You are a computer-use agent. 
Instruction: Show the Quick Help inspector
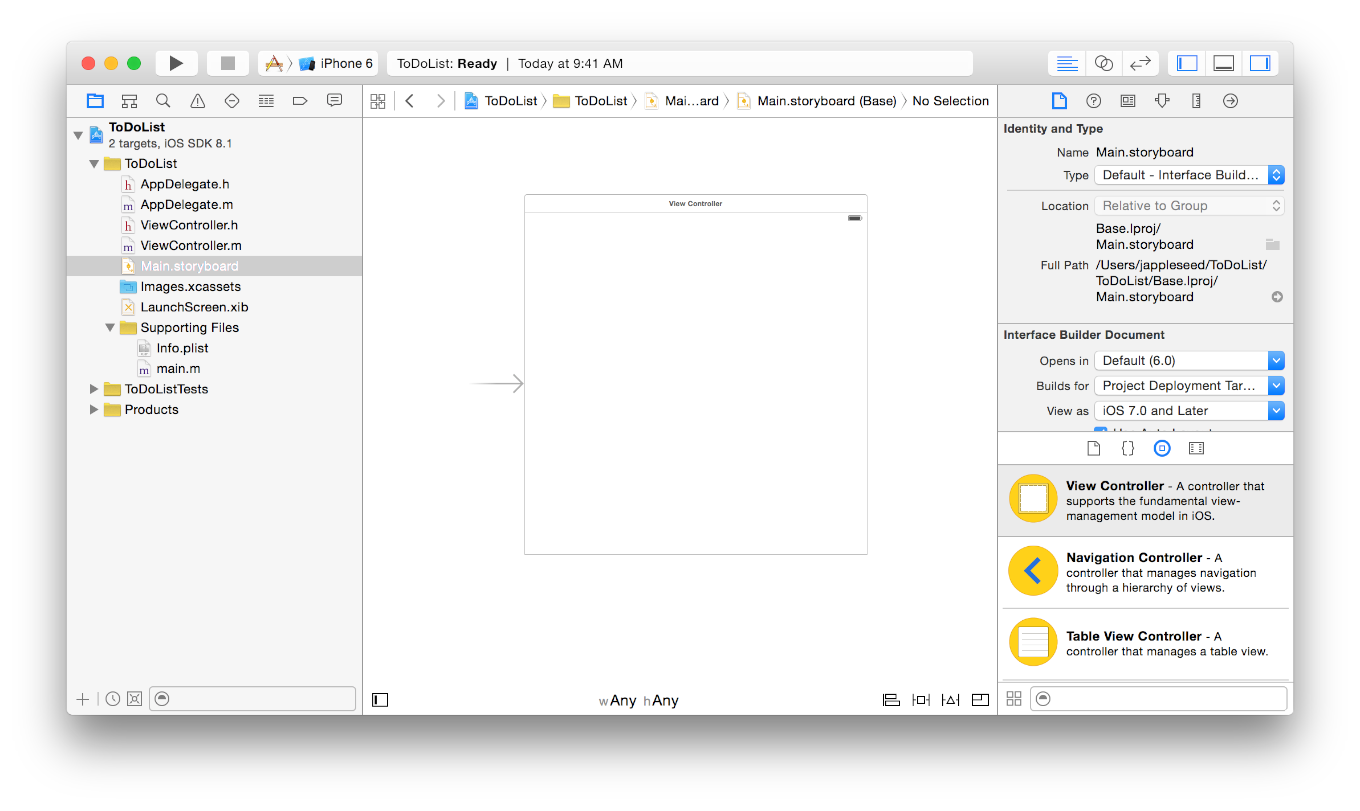1094,101
